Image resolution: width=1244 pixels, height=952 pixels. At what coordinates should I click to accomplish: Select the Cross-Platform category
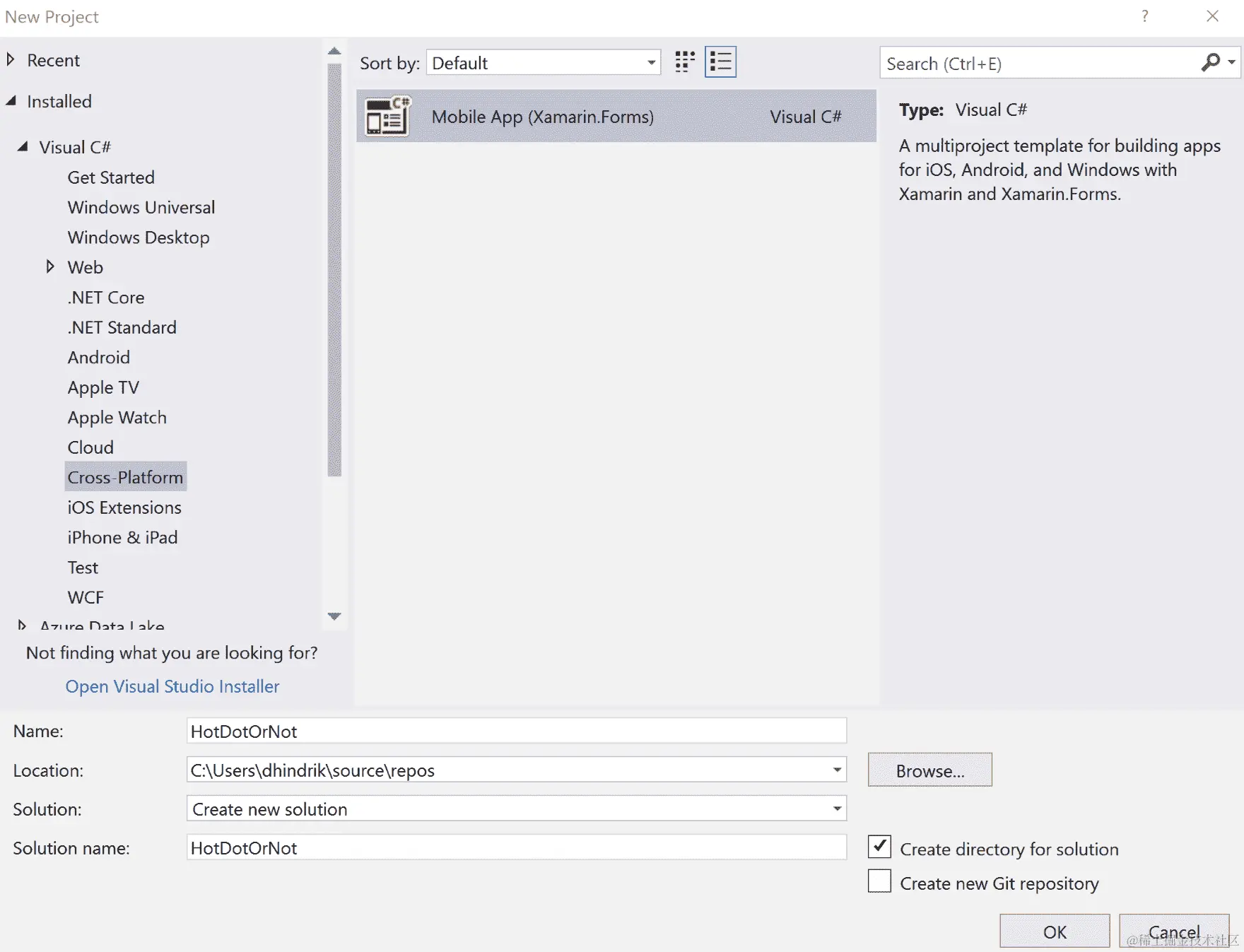126,477
